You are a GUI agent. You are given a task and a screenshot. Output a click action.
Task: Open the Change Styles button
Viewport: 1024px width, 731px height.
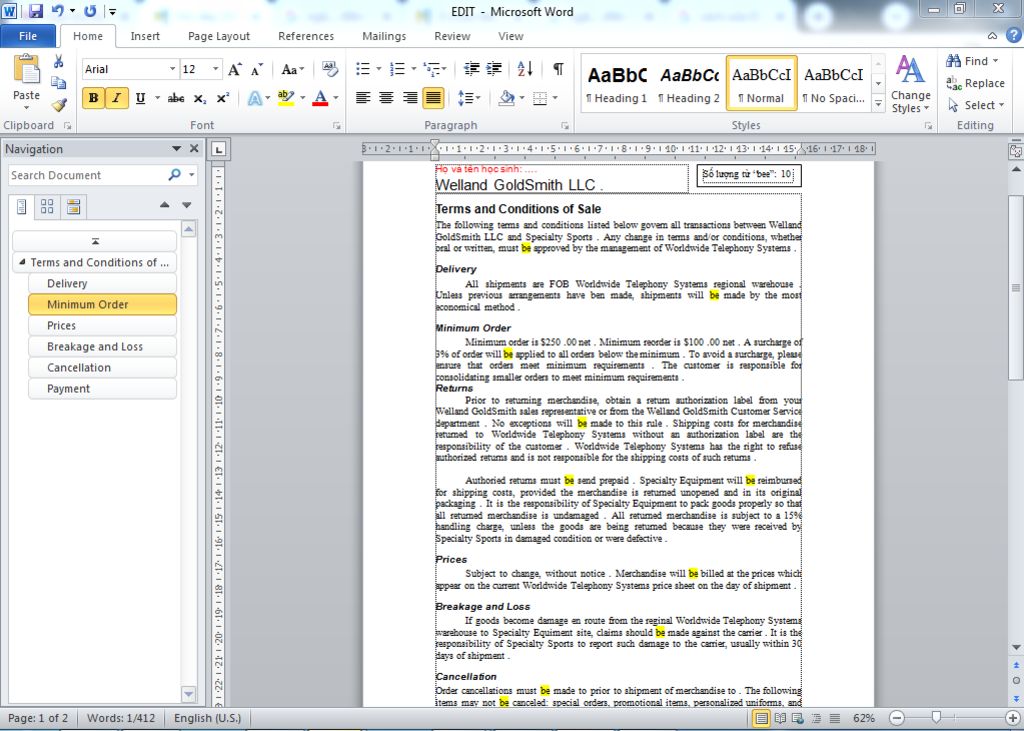(x=910, y=84)
